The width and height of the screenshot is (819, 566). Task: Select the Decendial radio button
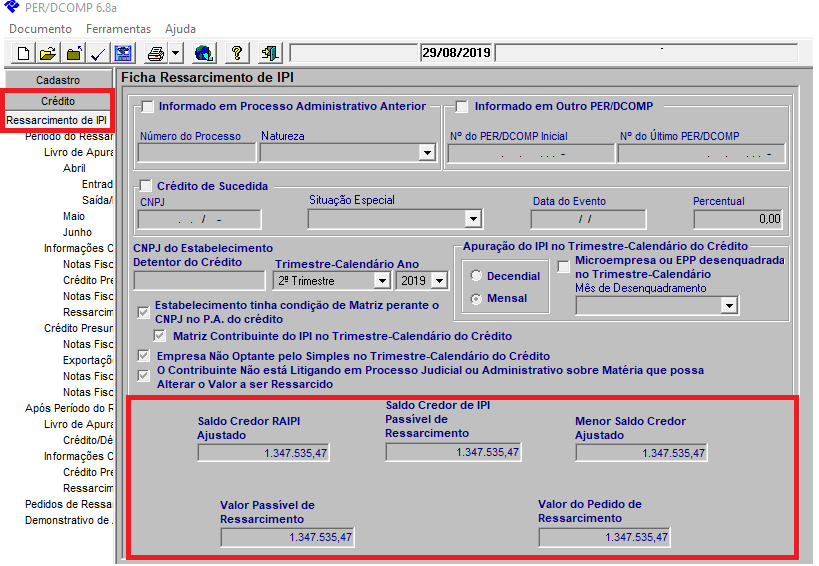pos(476,276)
